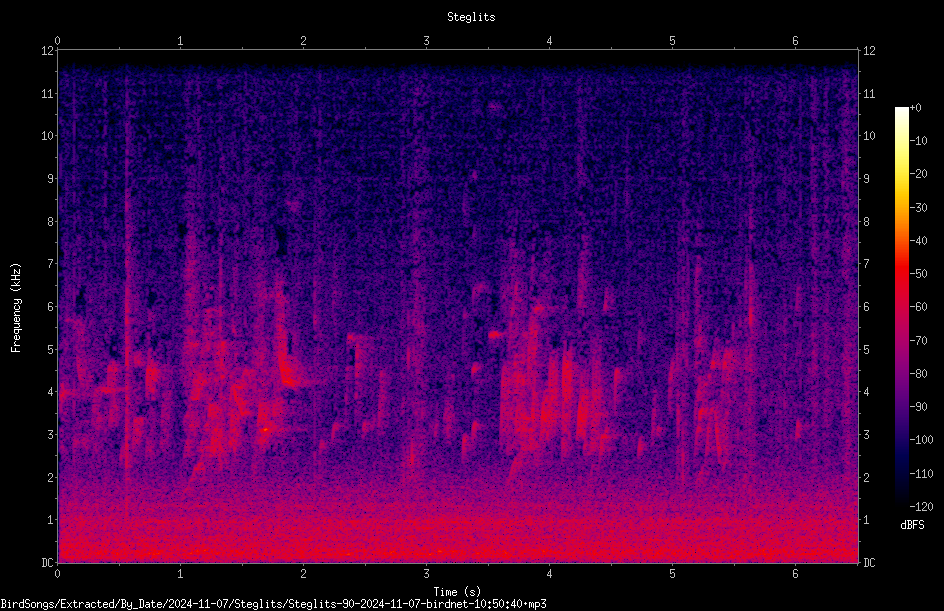Click the 3 second tick on bottom time axis
Viewport: 944px width, 611px height.
click(x=426, y=574)
